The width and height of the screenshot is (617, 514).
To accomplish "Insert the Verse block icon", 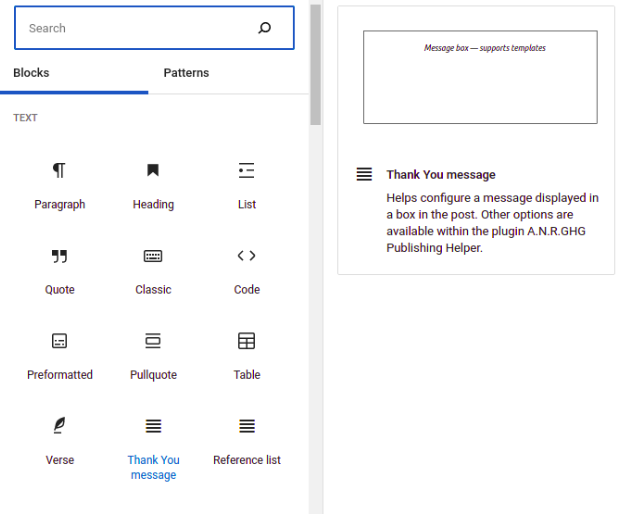I will pyautogui.click(x=59, y=426).
